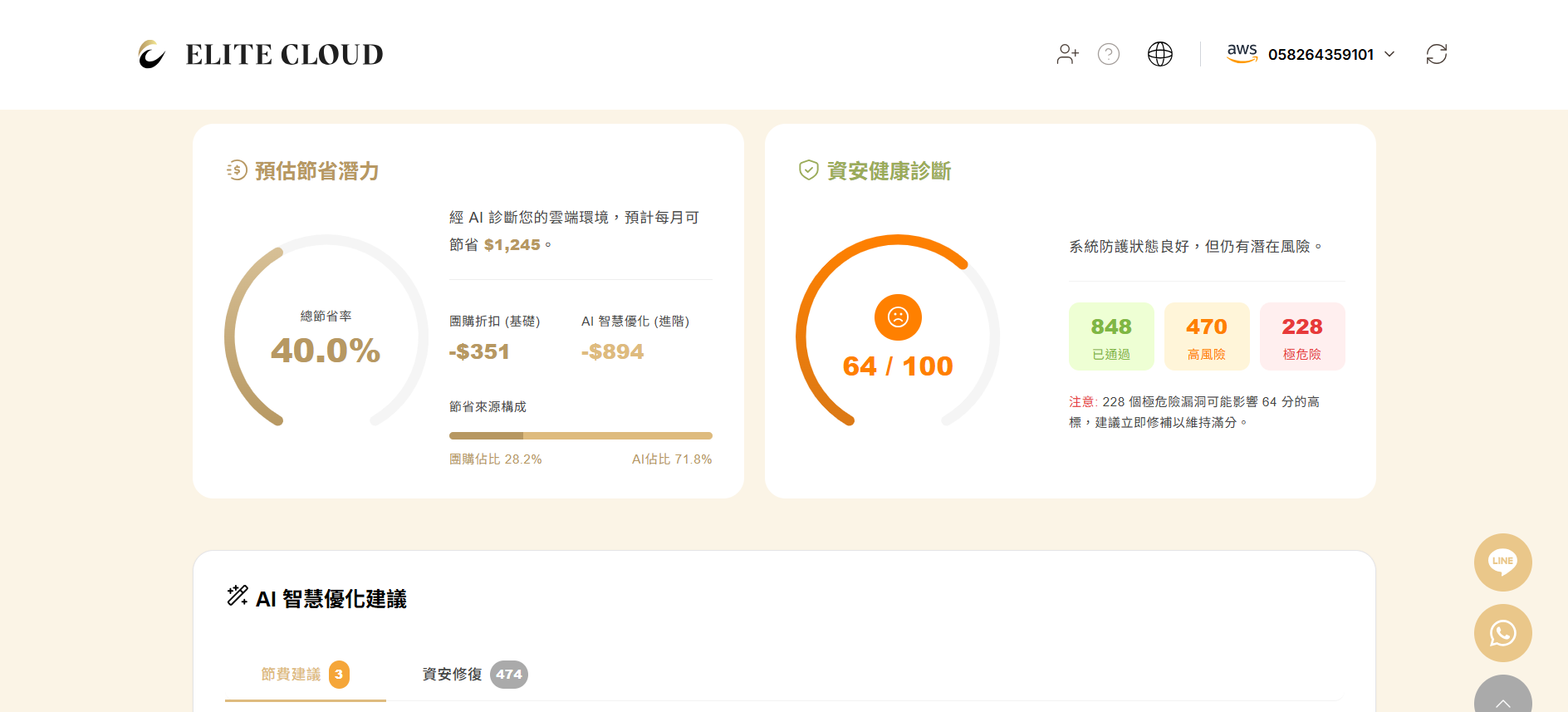Click the 848 已通過 green card
This screenshot has width=1568, height=712.
pyautogui.click(x=1110, y=336)
